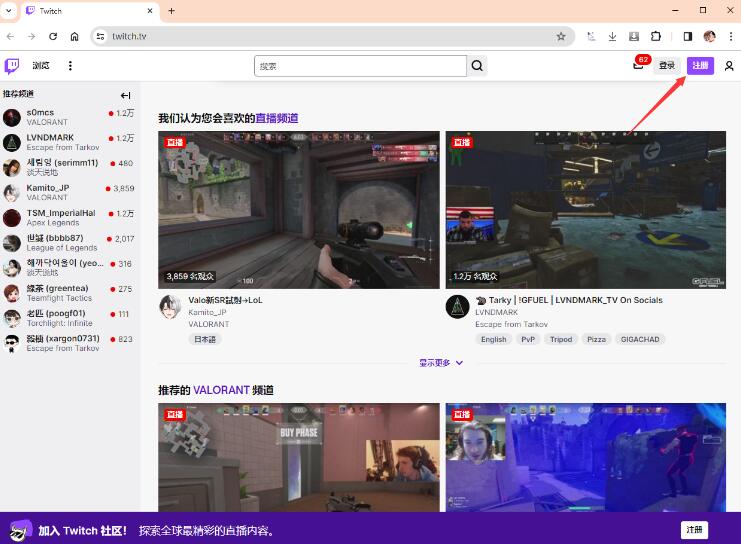Select Kamito_JP in the sidebar list
This screenshot has width=741, height=544.
[x=69, y=192]
